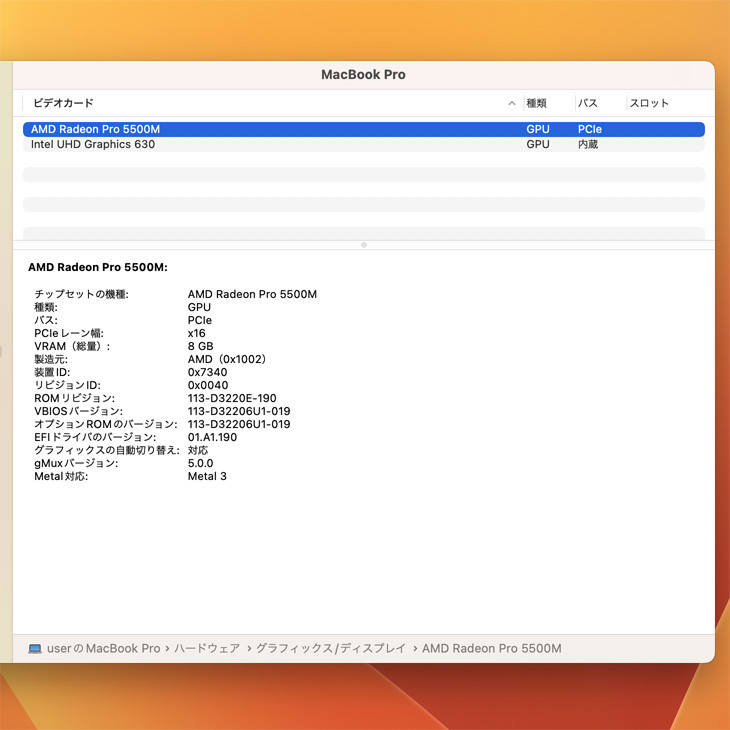Go to ハードウェア in the path bar

tap(207, 649)
